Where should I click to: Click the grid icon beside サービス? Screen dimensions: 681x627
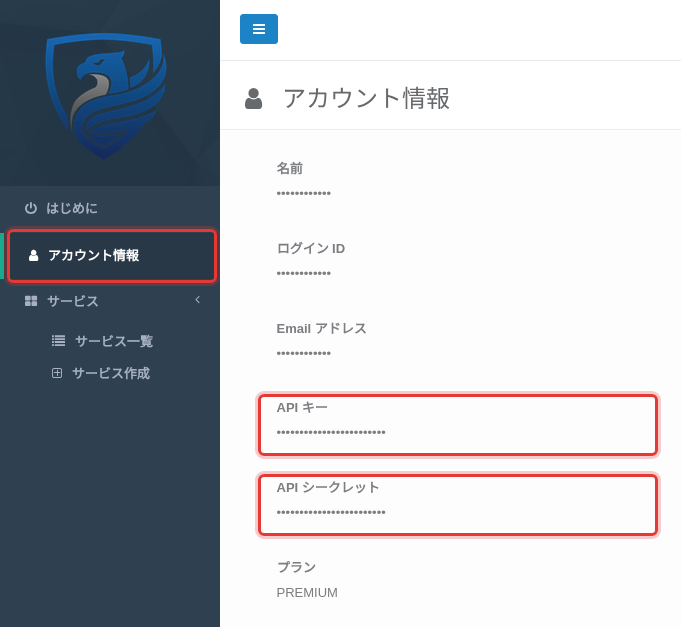click(x=31, y=301)
